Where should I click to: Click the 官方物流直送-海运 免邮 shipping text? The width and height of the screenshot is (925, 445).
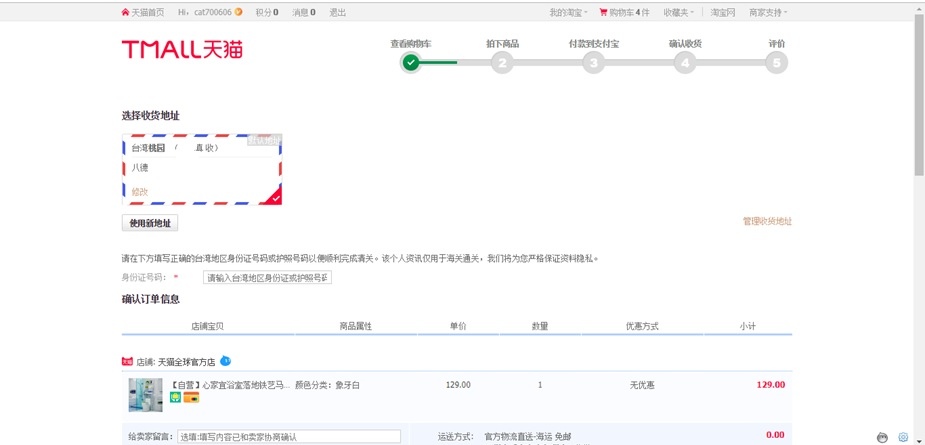point(527,437)
